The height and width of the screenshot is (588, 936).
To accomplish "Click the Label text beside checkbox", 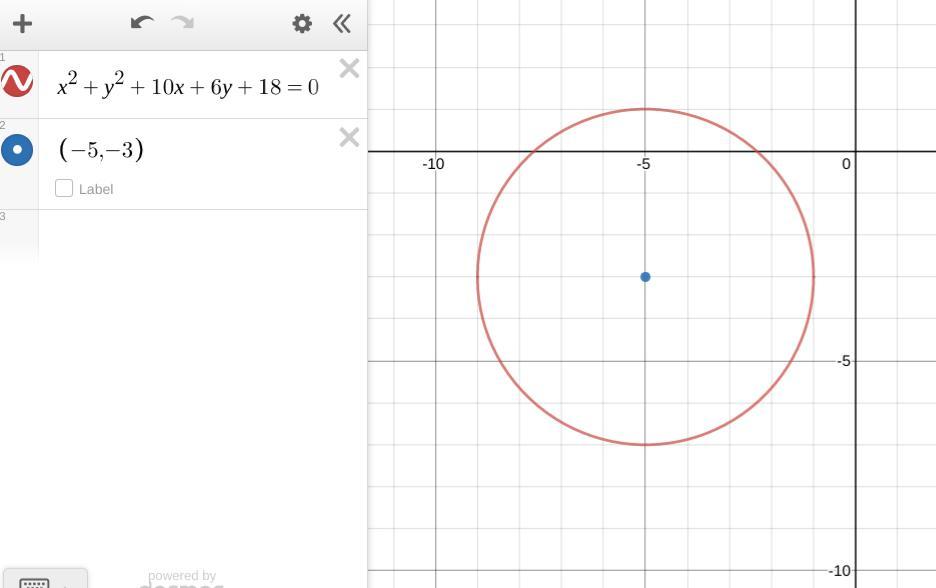I will (x=96, y=189).
